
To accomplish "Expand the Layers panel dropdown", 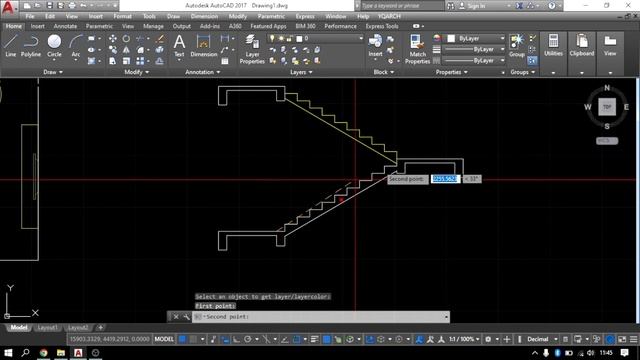I will (x=301, y=72).
